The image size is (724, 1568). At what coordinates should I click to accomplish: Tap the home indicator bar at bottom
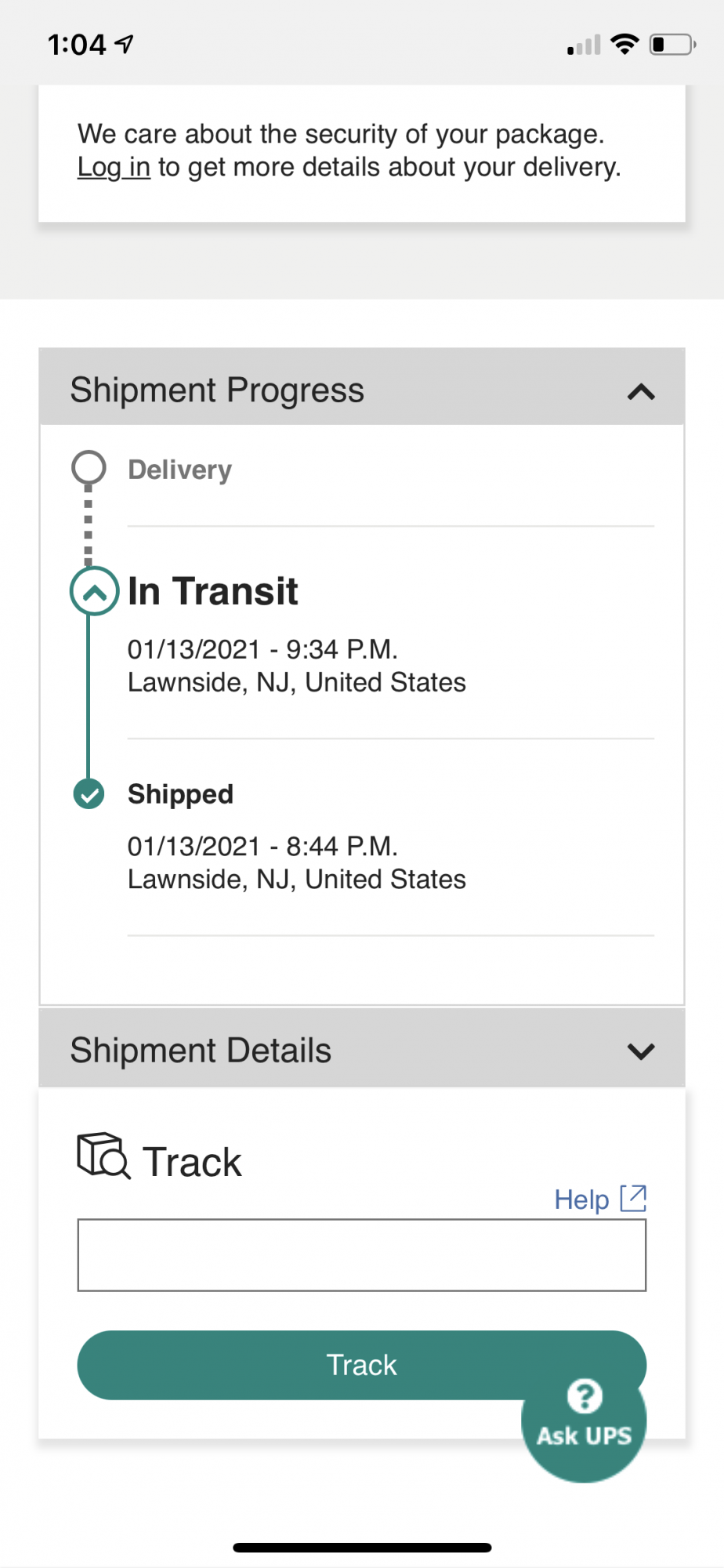click(362, 1548)
